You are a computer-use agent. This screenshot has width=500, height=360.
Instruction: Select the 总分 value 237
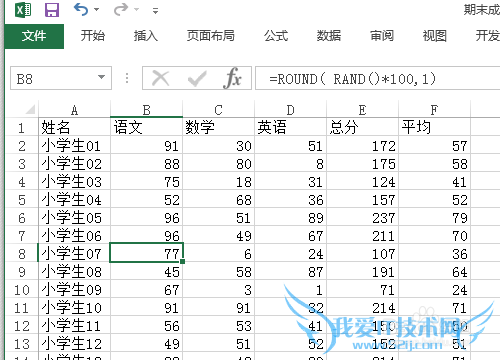(x=362, y=217)
